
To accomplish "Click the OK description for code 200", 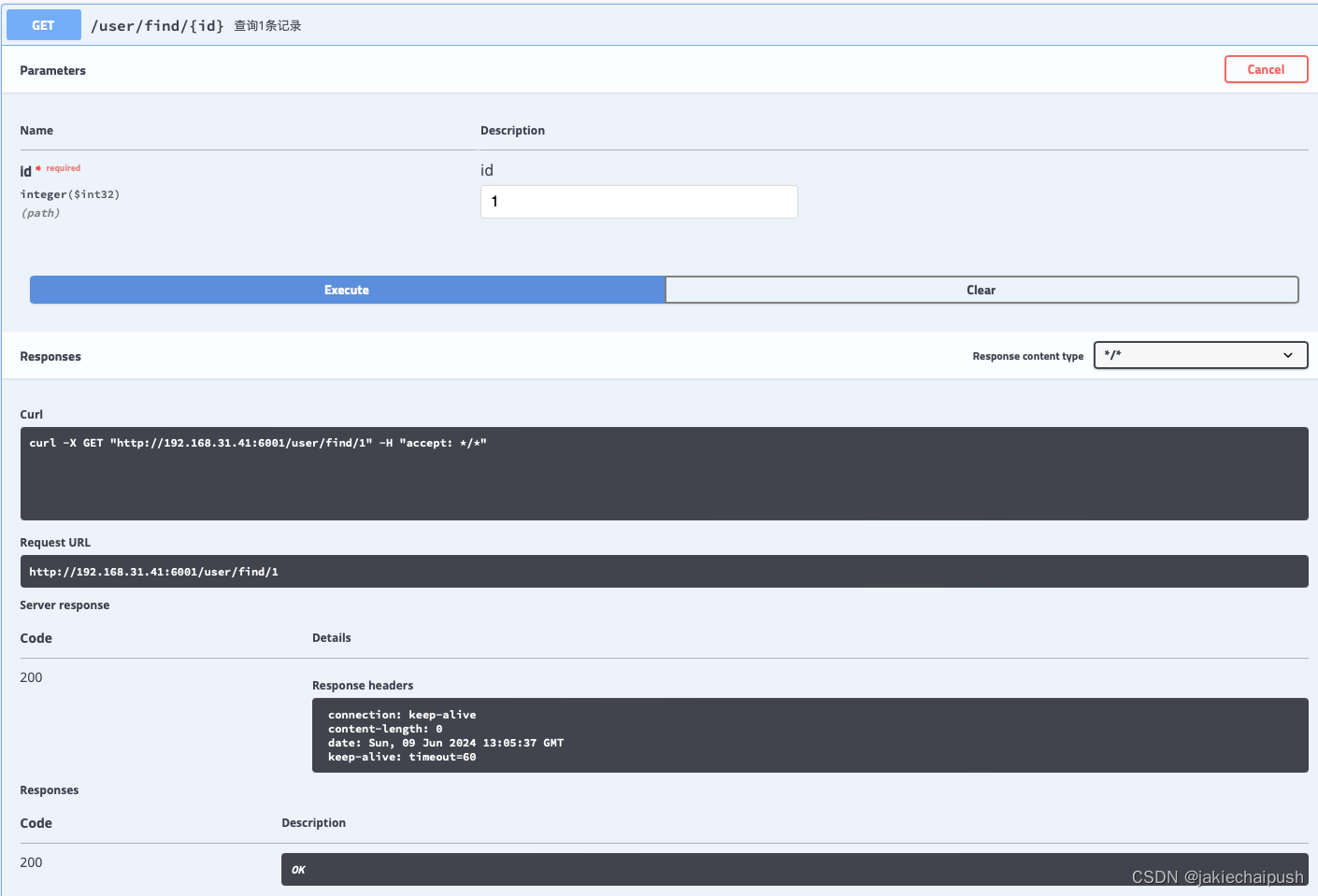I will tap(794, 869).
